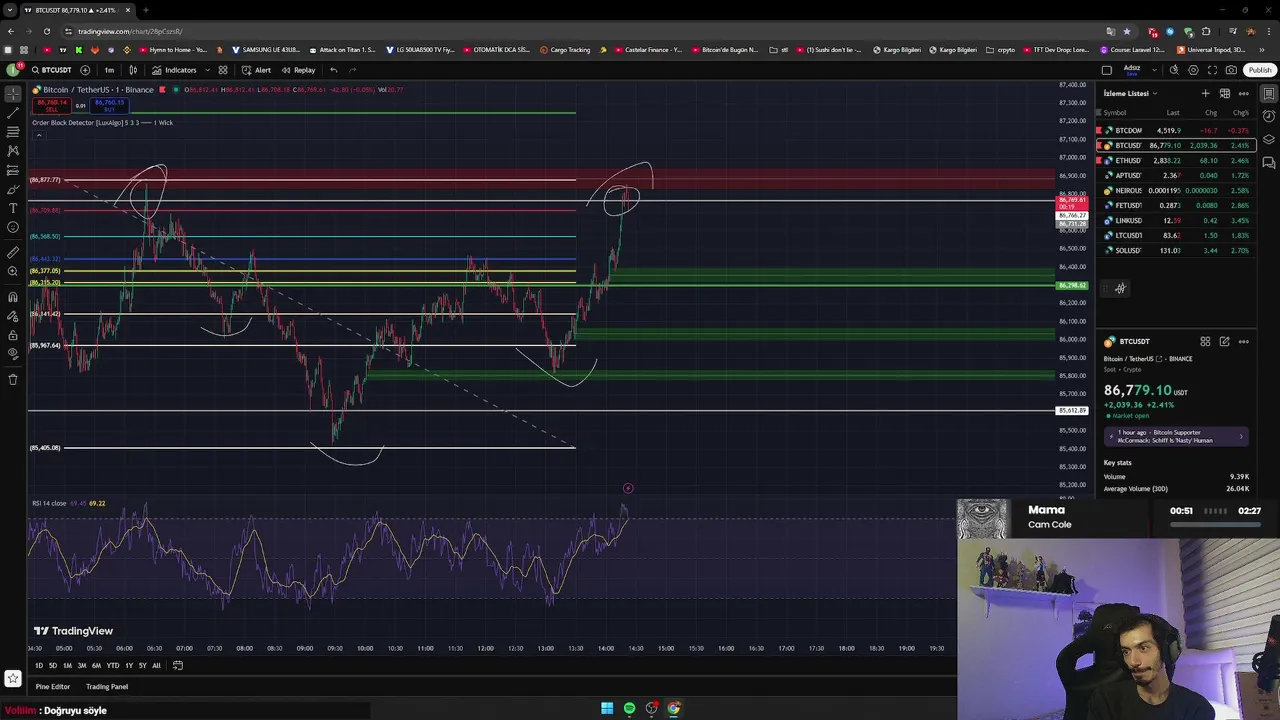Image resolution: width=1280 pixels, height=720 pixels.
Task: Open the forecasting and measurement tools
Action: (13, 170)
